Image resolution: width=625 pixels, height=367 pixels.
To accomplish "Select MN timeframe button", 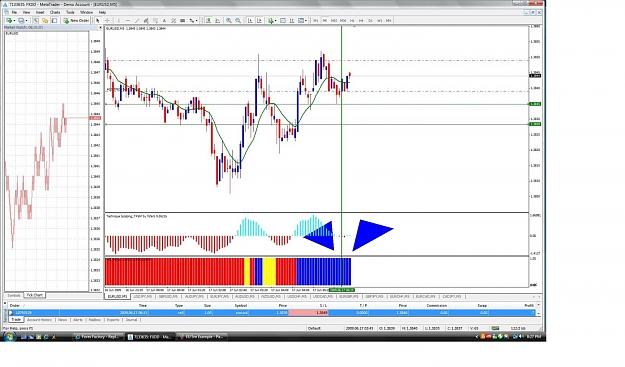I will coord(389,20).
